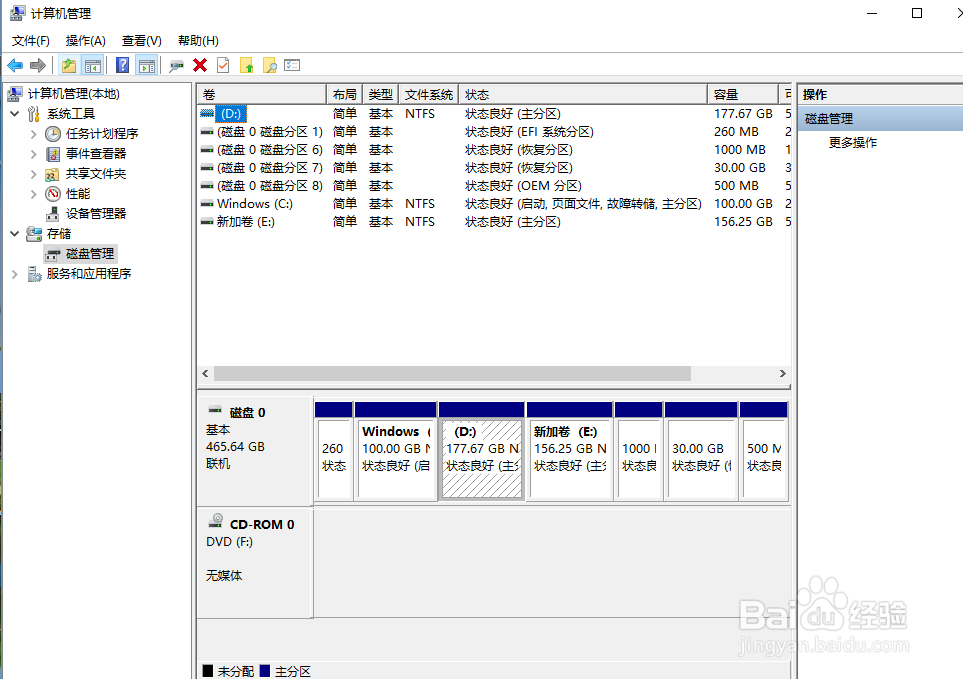The image size is (963, 679).
Task: Select 性能 tree node
Action: [78, 194]
